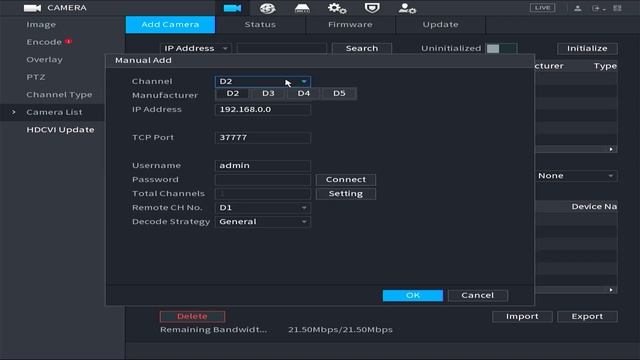Click the user profile icon at top right
Screen dimensions: 640x360
point(578,8)
